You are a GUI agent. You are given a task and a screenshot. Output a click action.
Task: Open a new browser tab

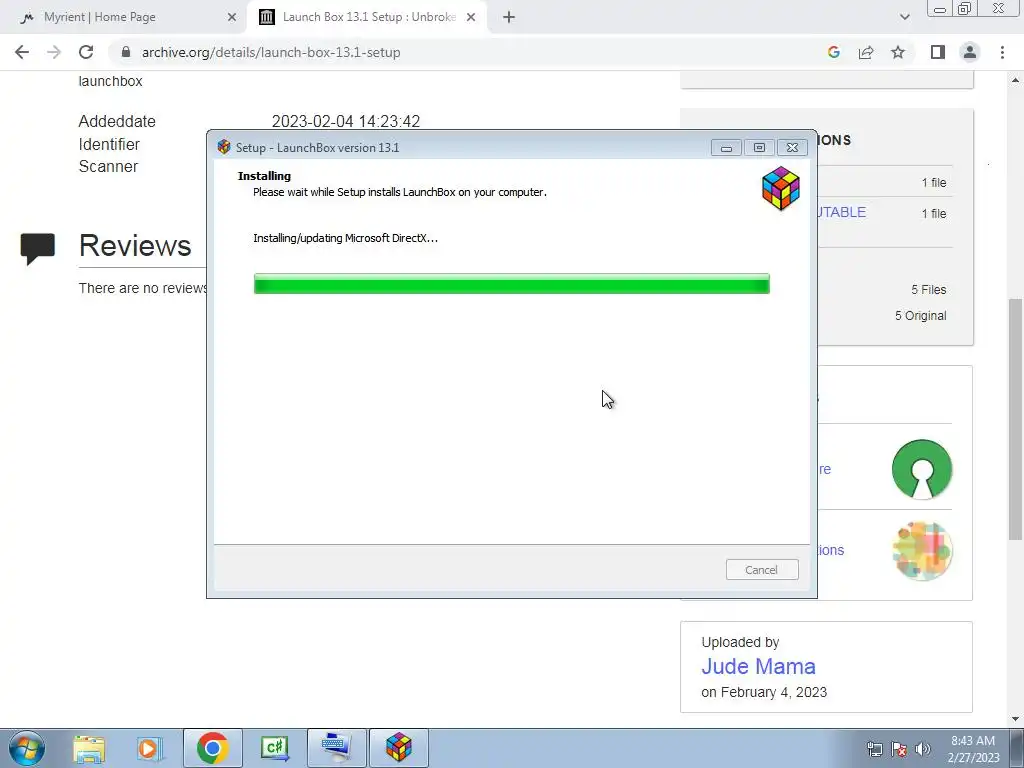click(x=509, y=18)
